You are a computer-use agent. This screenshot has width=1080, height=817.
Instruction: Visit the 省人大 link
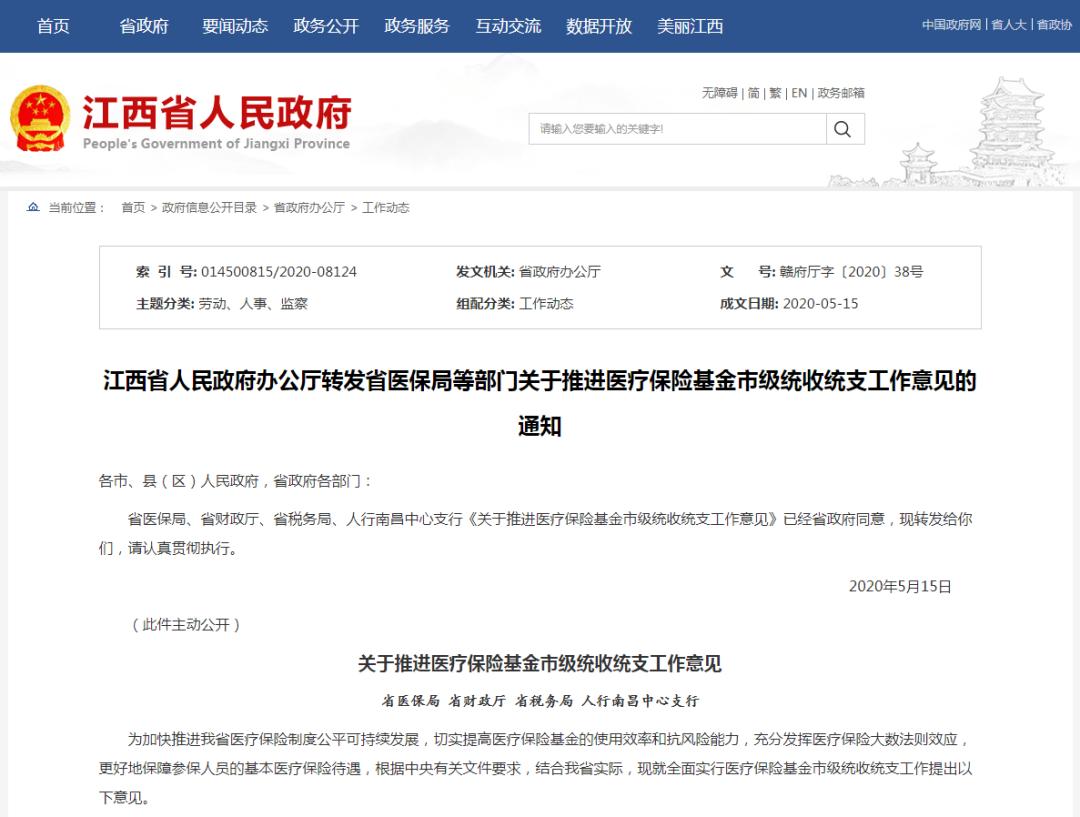tap(1008, 25)
